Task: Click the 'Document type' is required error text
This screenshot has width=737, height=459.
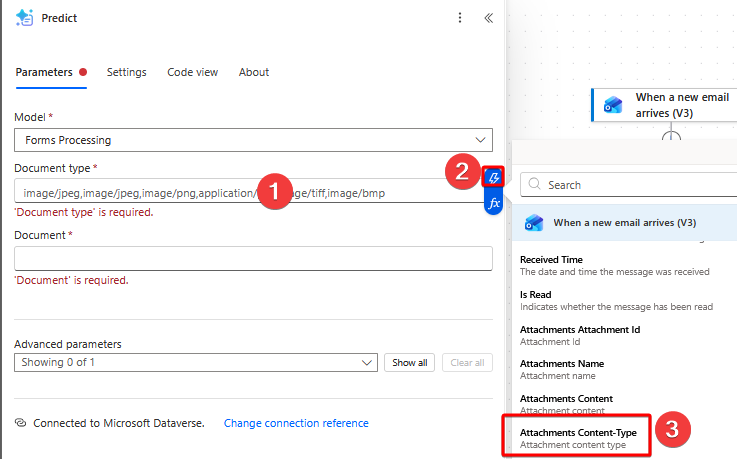Action: tap(84, 212)
